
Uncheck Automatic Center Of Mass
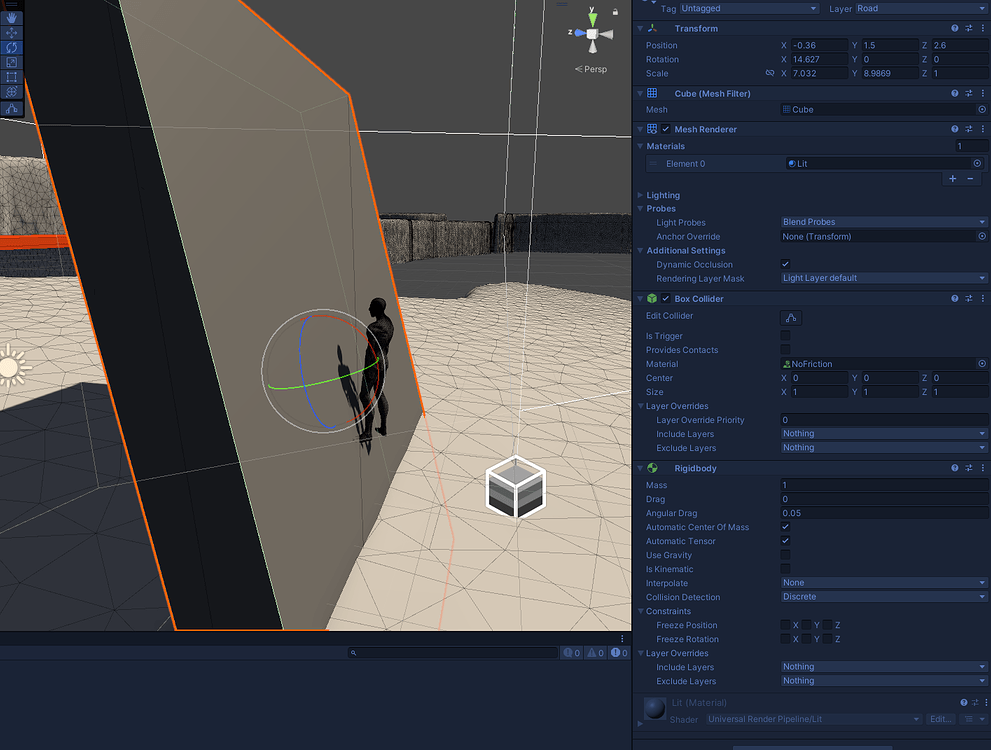pyautogui.click(x=785, y=527)
